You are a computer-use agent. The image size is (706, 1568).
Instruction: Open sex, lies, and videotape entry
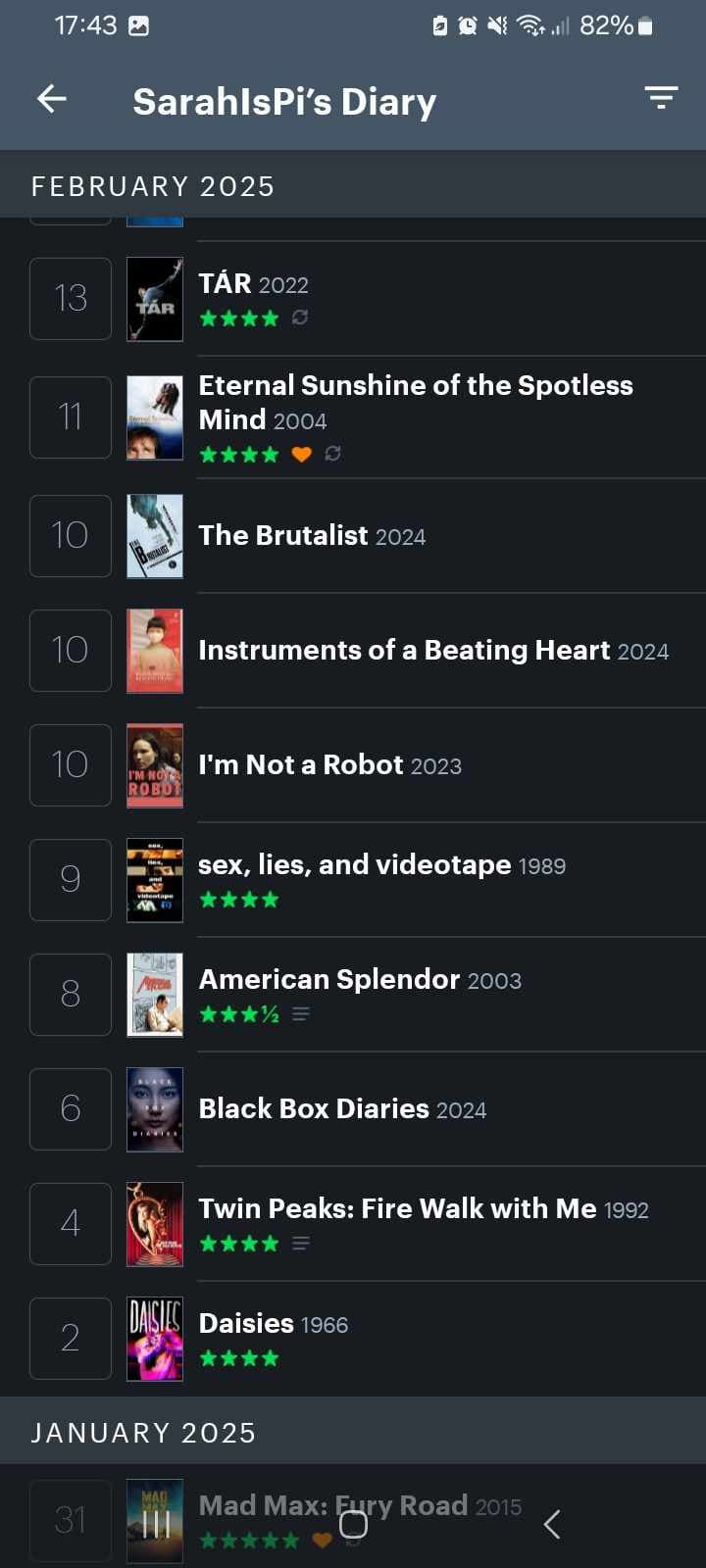coord(381,865)
